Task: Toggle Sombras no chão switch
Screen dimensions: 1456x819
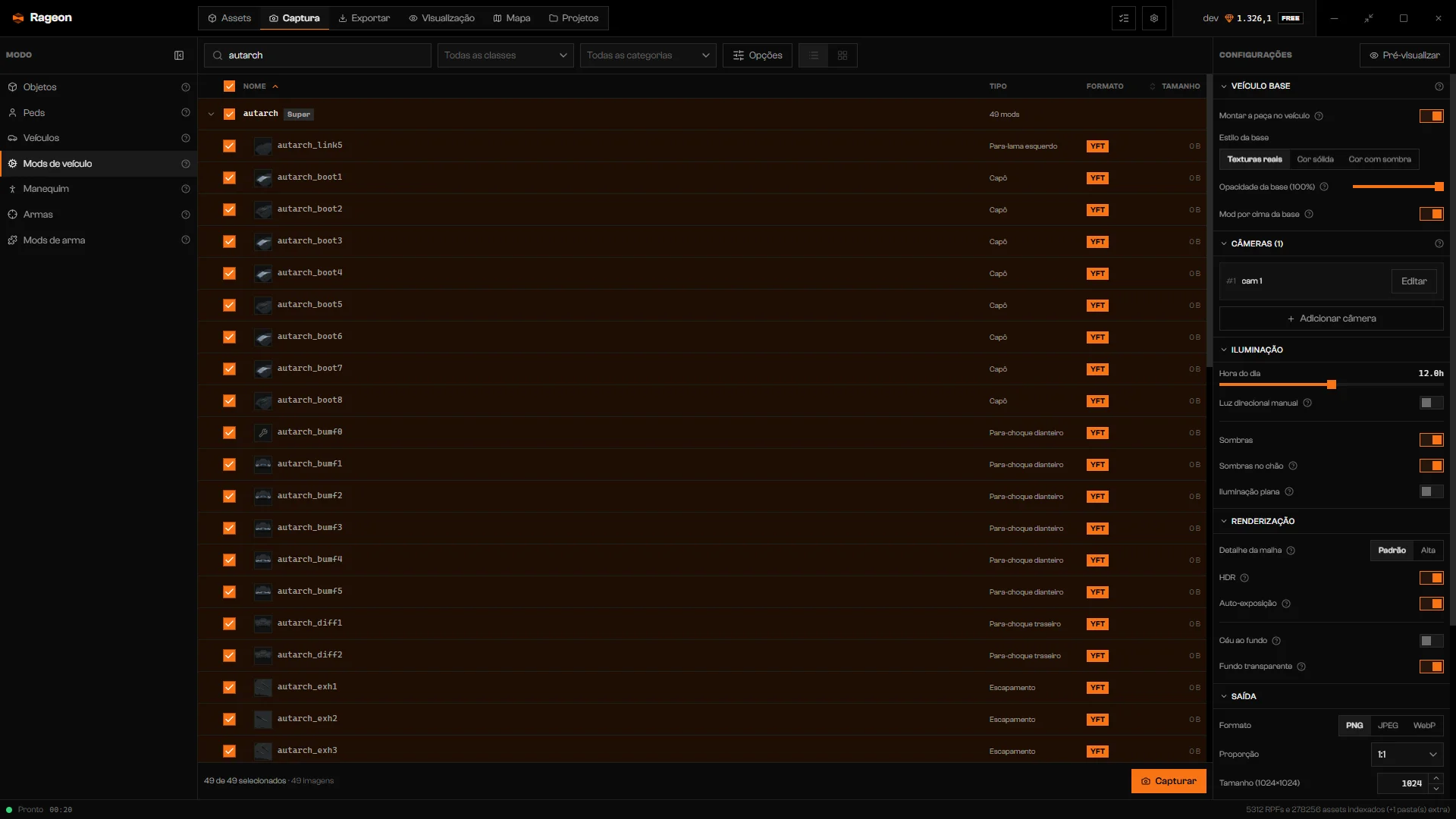Action: pyautogui.click(x=1432, y=466)
